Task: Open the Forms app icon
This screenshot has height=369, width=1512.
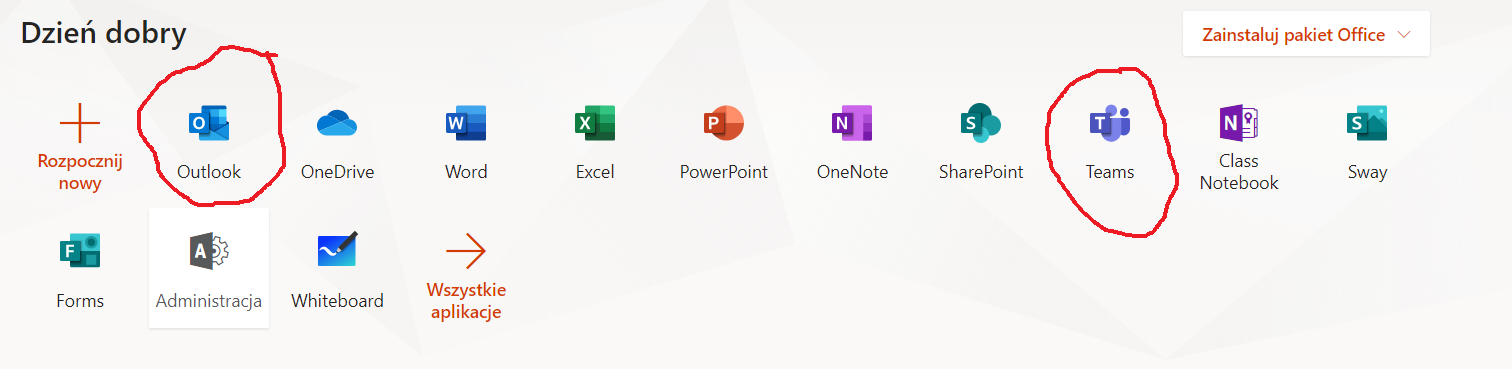Action: (80, 252)
